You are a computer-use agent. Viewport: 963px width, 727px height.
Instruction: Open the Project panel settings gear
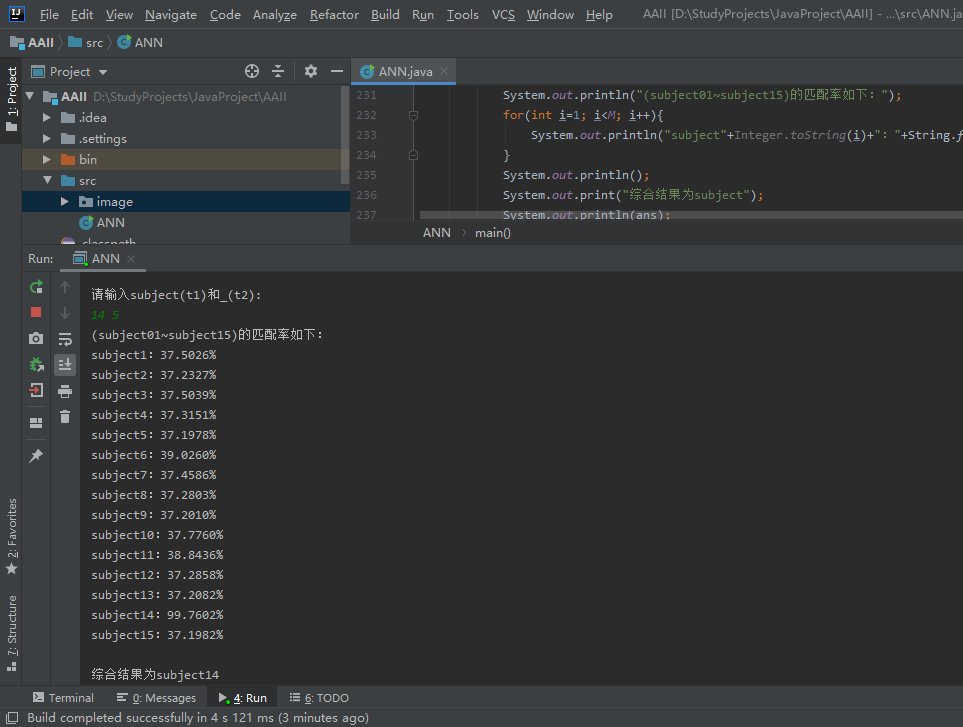tap(311, 71)
